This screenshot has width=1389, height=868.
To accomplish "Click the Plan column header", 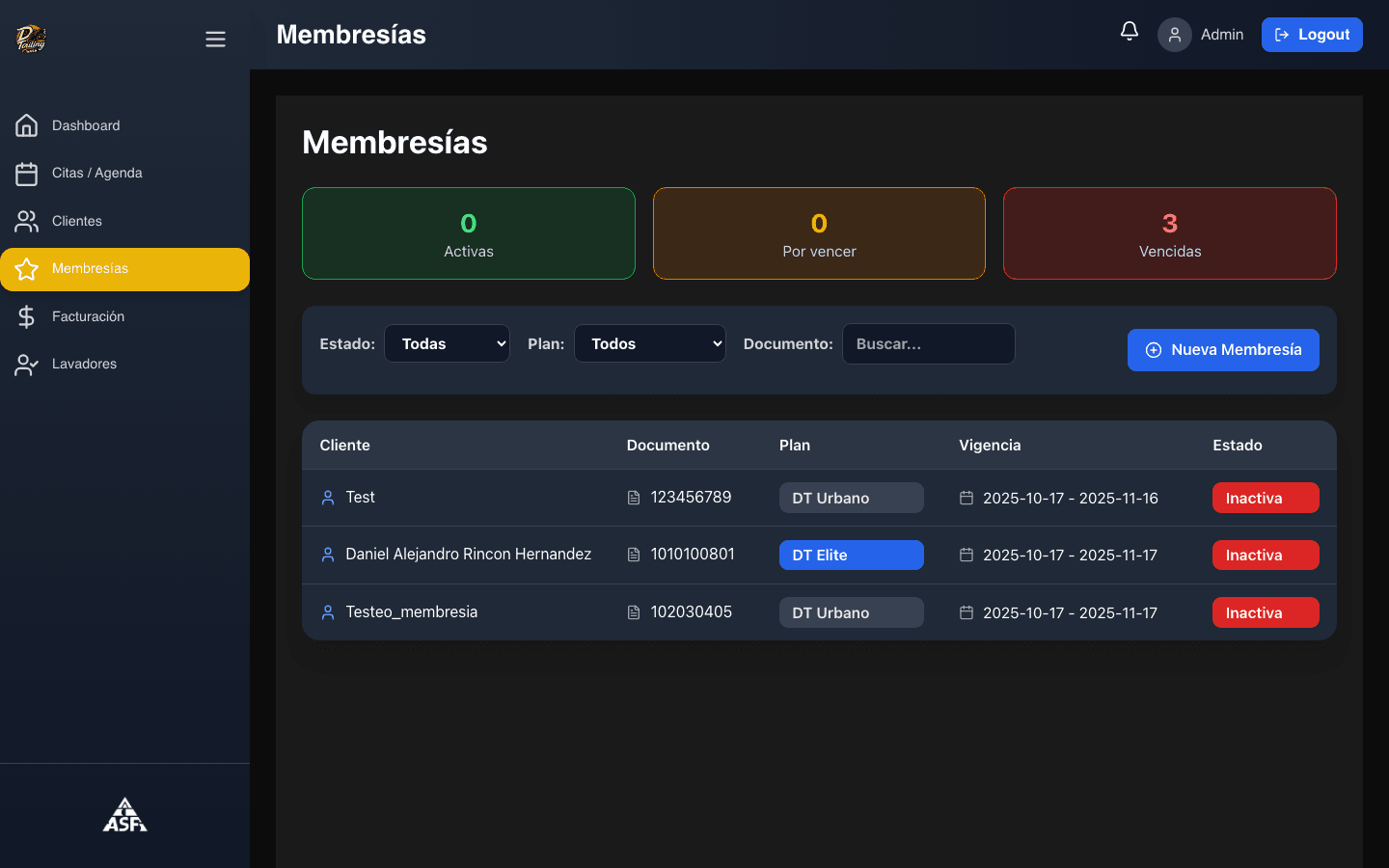I will (795, 445).
